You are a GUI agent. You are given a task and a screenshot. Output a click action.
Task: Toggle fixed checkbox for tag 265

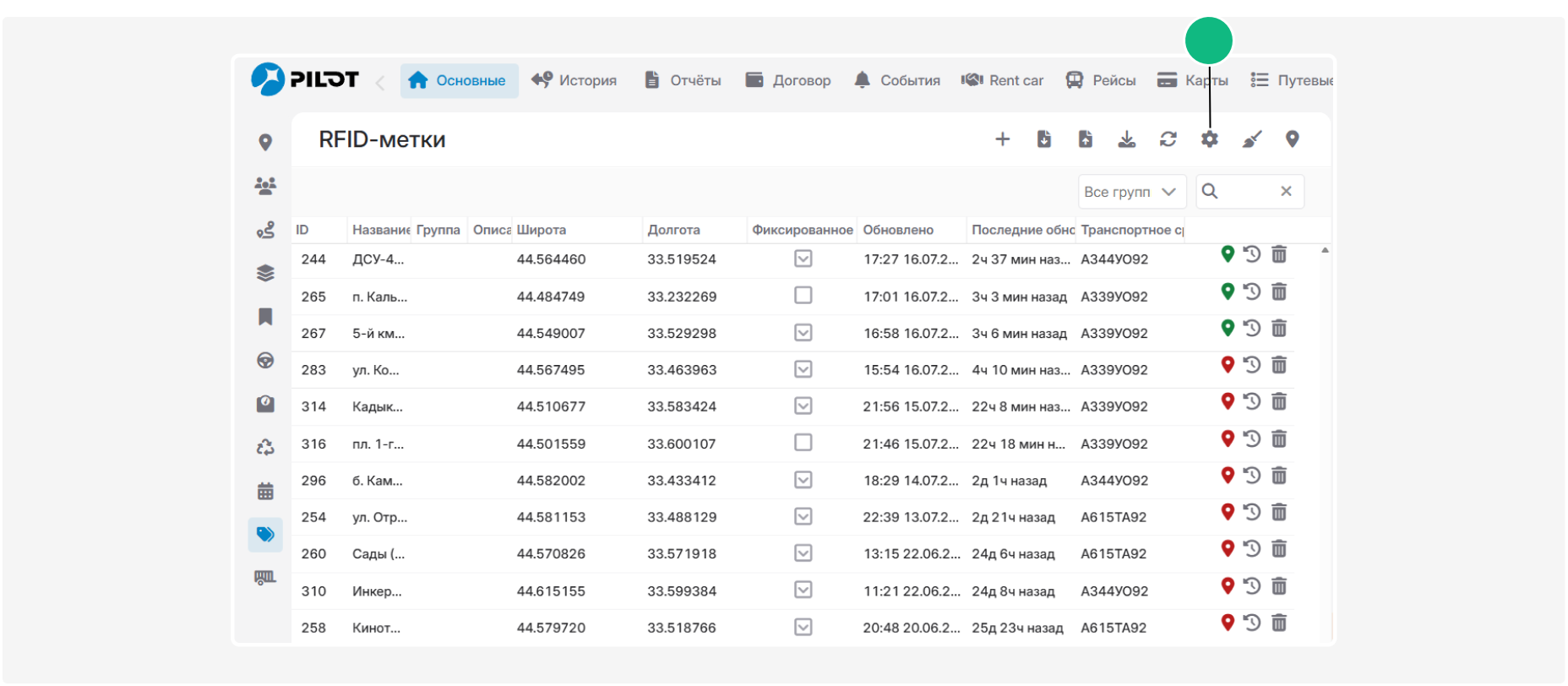pos(803,296)
